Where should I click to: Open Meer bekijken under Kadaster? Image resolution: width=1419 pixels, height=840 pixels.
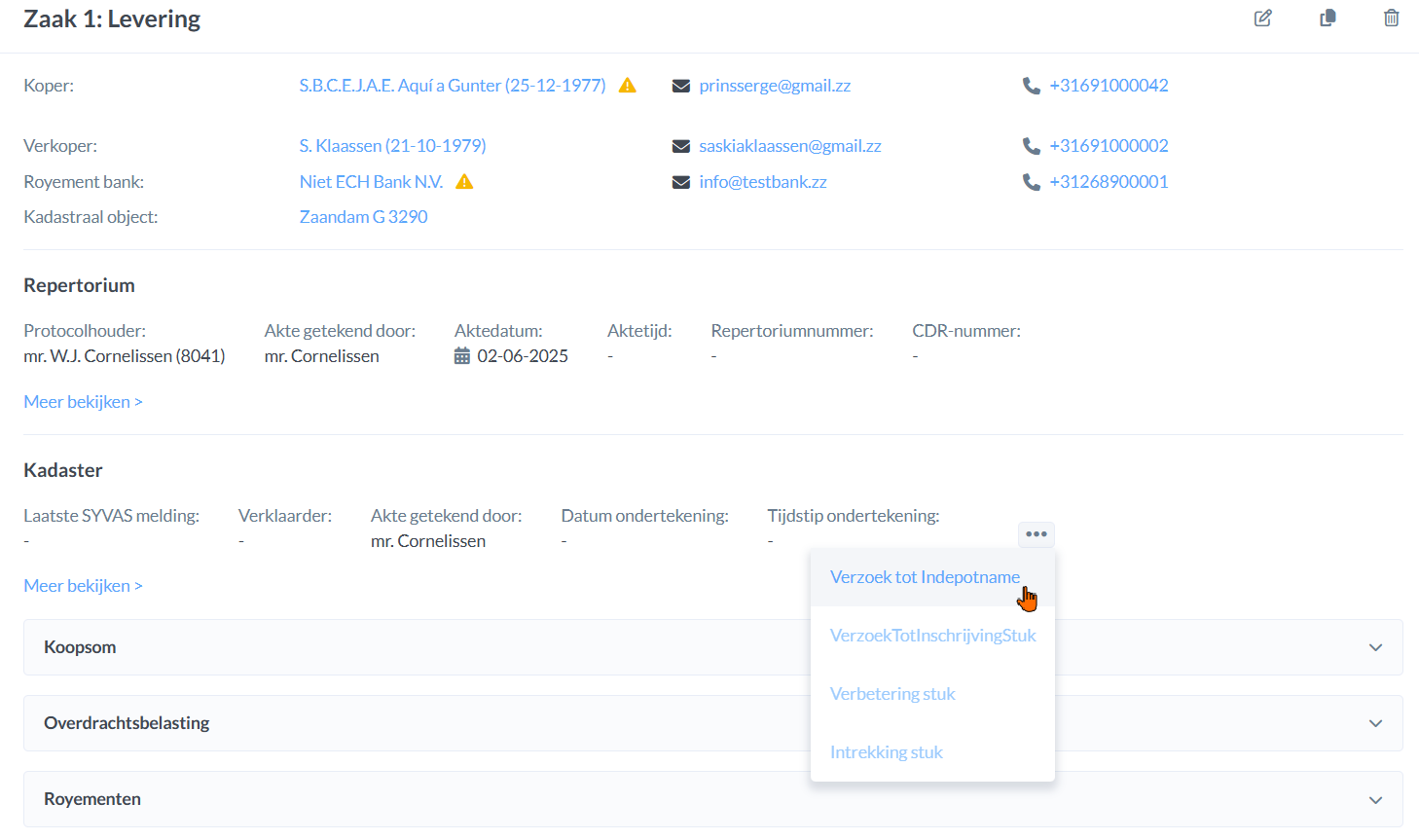(x=83, y=586)
